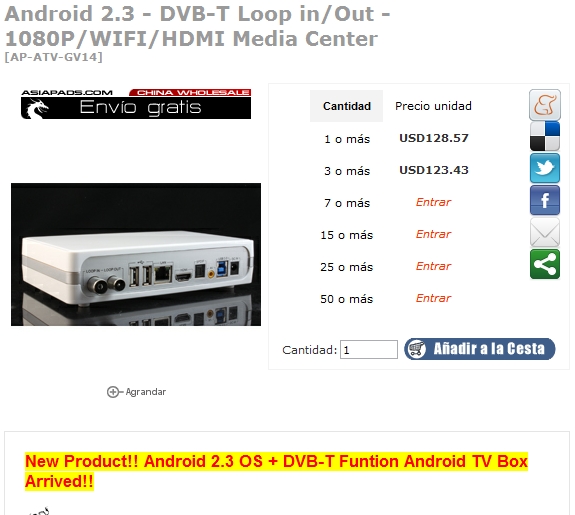Open the email share envelope icon
Viewport: 575px width, 515px height.
tap(545, 232)
